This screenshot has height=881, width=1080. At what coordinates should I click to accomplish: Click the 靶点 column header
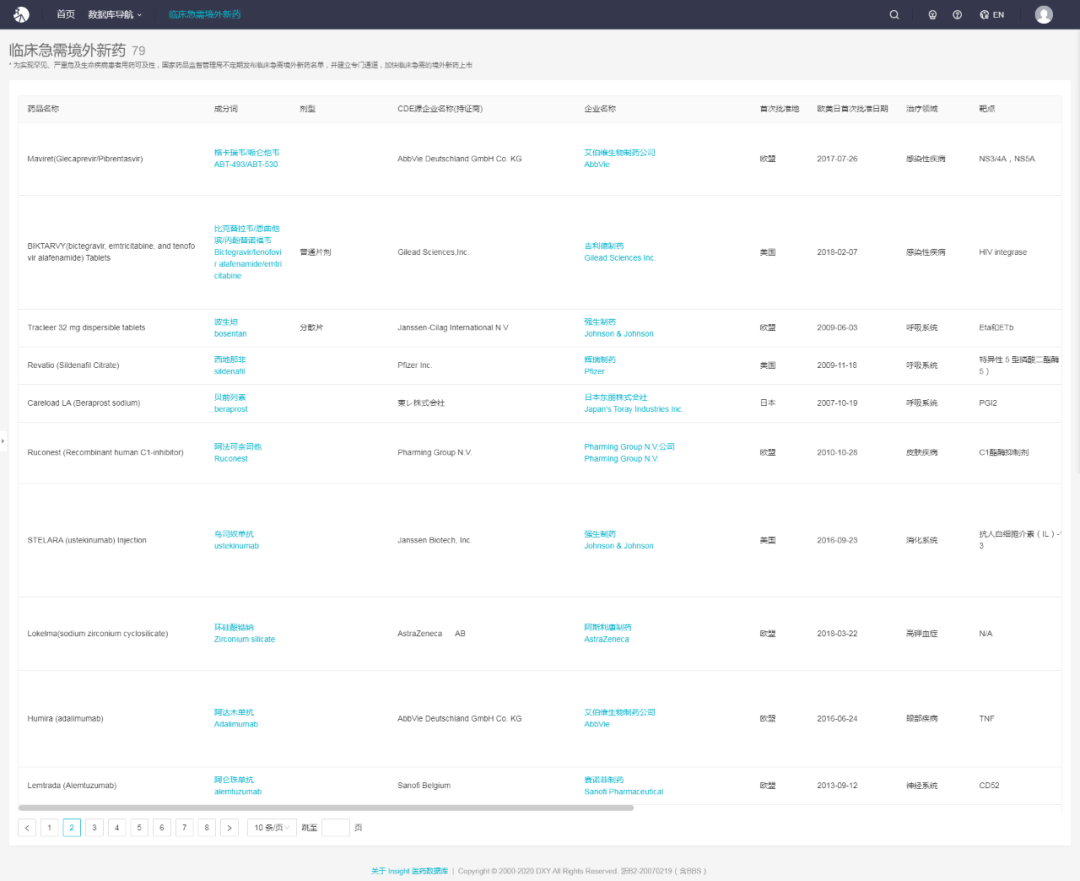[987, 109]
